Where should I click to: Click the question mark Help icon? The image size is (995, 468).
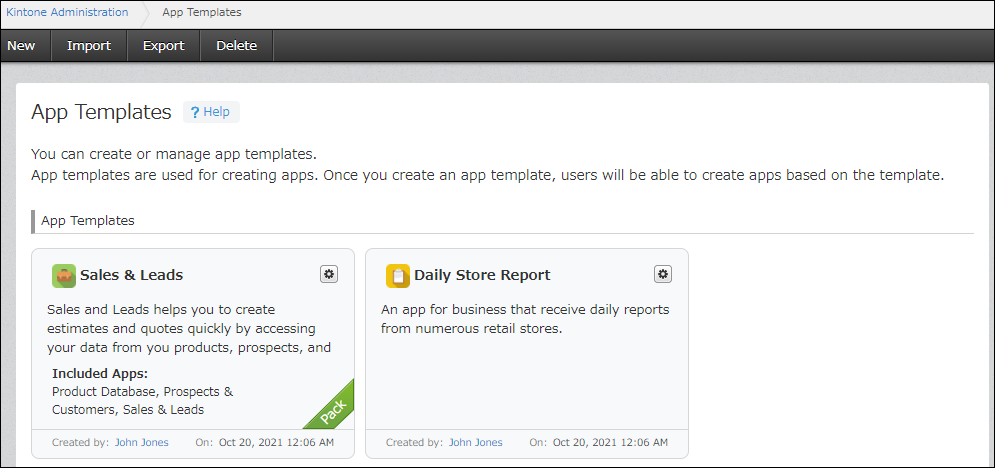click(x=195, y=113)
